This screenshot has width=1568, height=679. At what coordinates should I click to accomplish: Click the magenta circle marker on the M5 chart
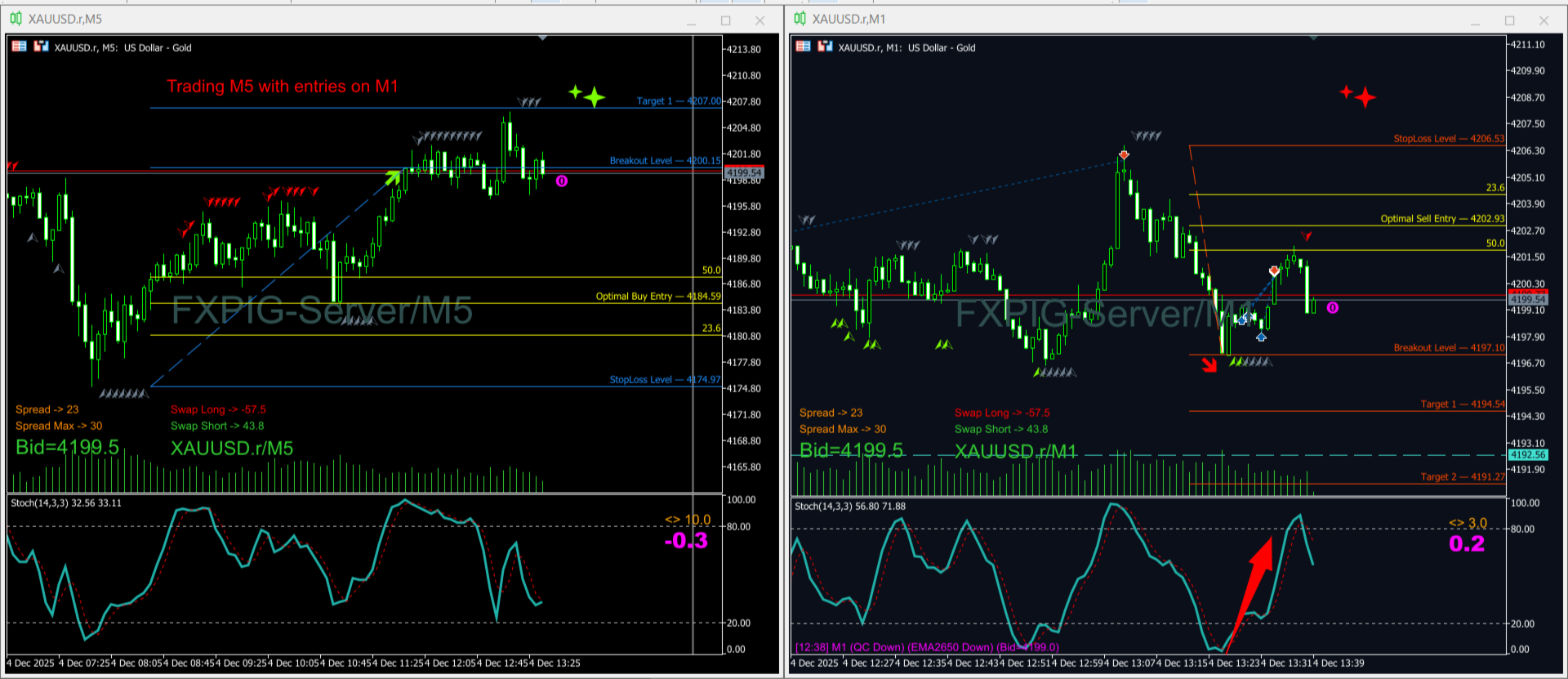[x=562, y=181]
